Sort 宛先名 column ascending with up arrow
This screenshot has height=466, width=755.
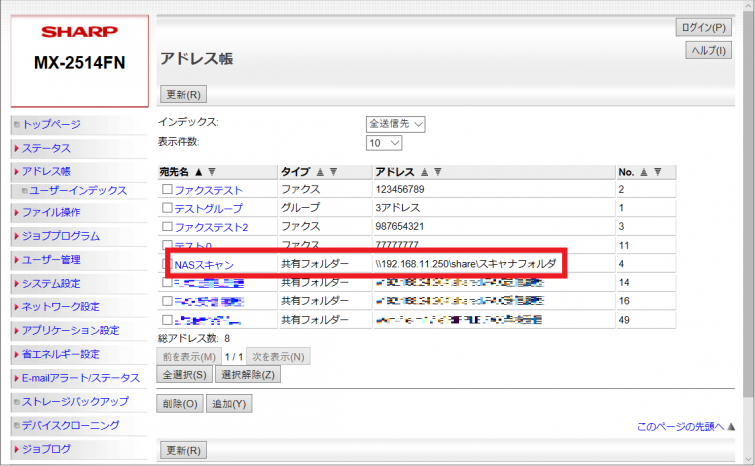pyautogui.click(x=198, y=172)
